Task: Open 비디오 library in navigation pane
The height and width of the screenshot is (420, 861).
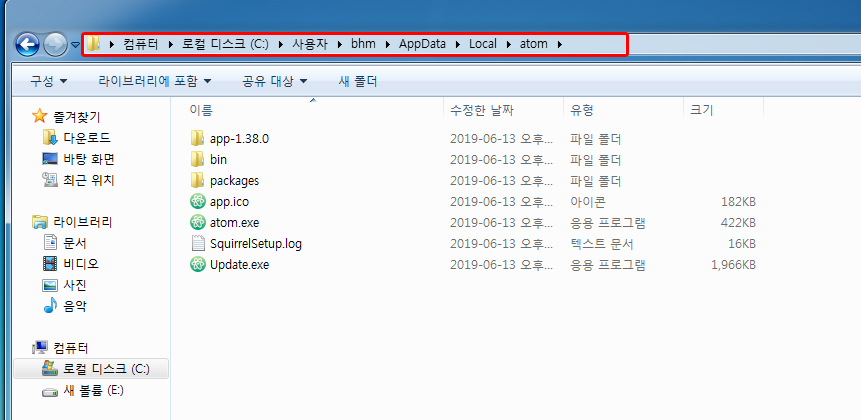Action: [x=81, y=264]
